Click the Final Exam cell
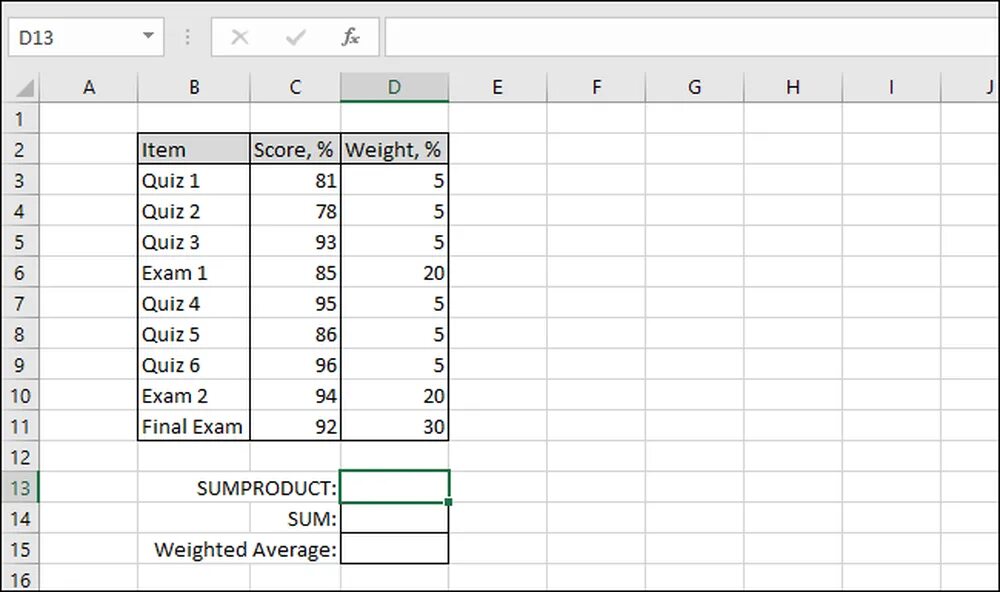The height and width of the screenshot is (592, 1000). pos(194,426)
